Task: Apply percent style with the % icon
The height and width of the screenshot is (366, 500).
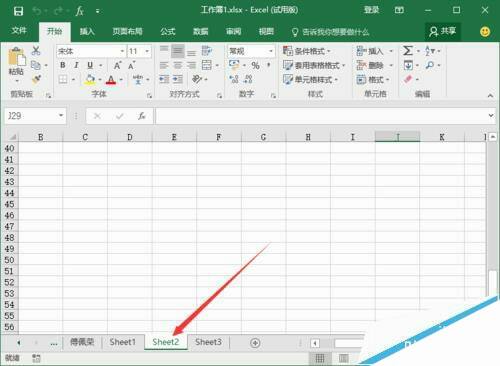Action: pyautogui.click(x=255, y=65)
